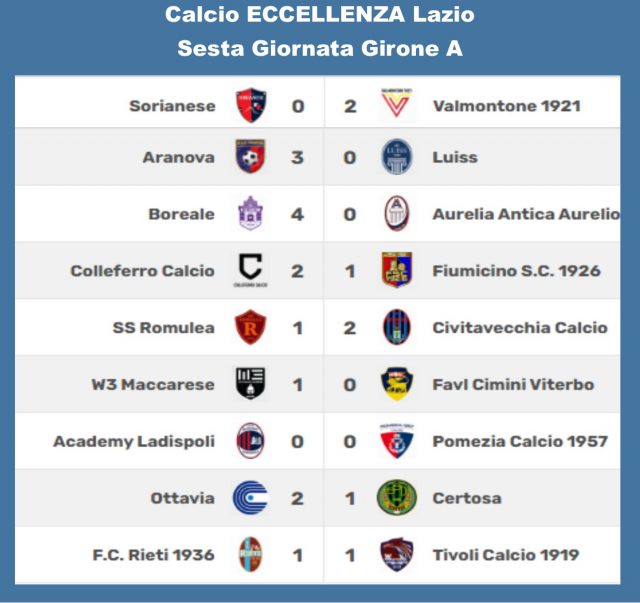Select the Certosa green crest
Viewport: 640px width, 603px height.
tap(396, 497)
